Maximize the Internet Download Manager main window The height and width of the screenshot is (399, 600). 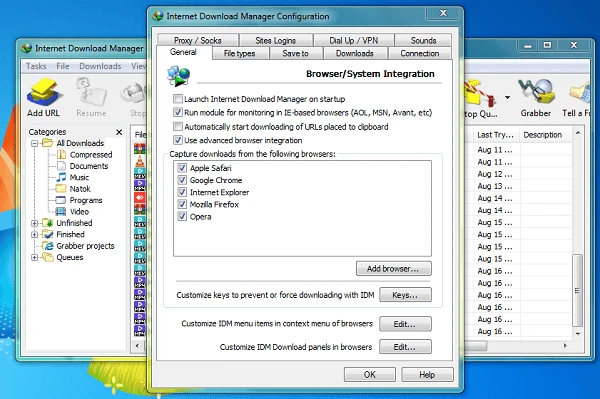[547, 46]
